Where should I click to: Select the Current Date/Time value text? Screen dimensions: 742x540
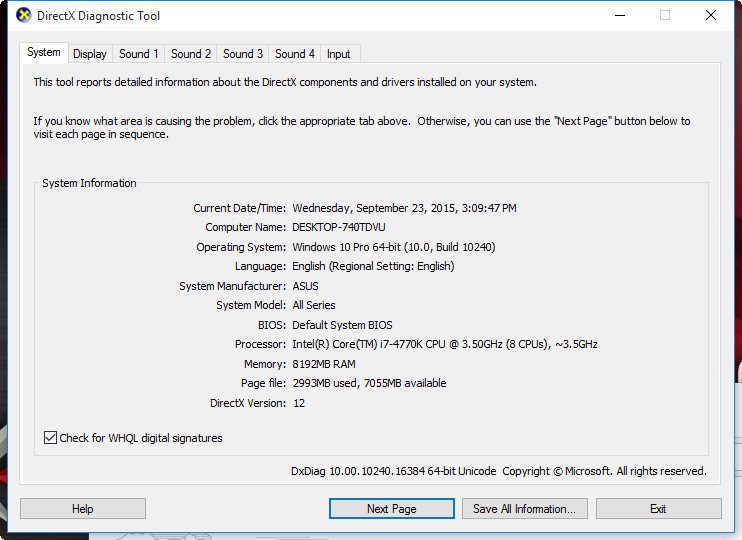click(404, 208)
